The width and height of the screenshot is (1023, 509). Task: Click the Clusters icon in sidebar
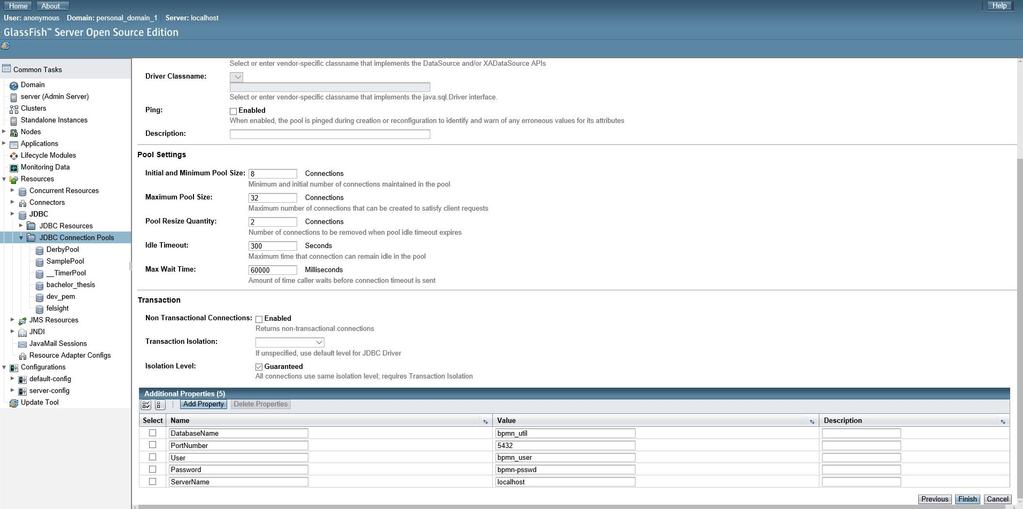(14, 108)
